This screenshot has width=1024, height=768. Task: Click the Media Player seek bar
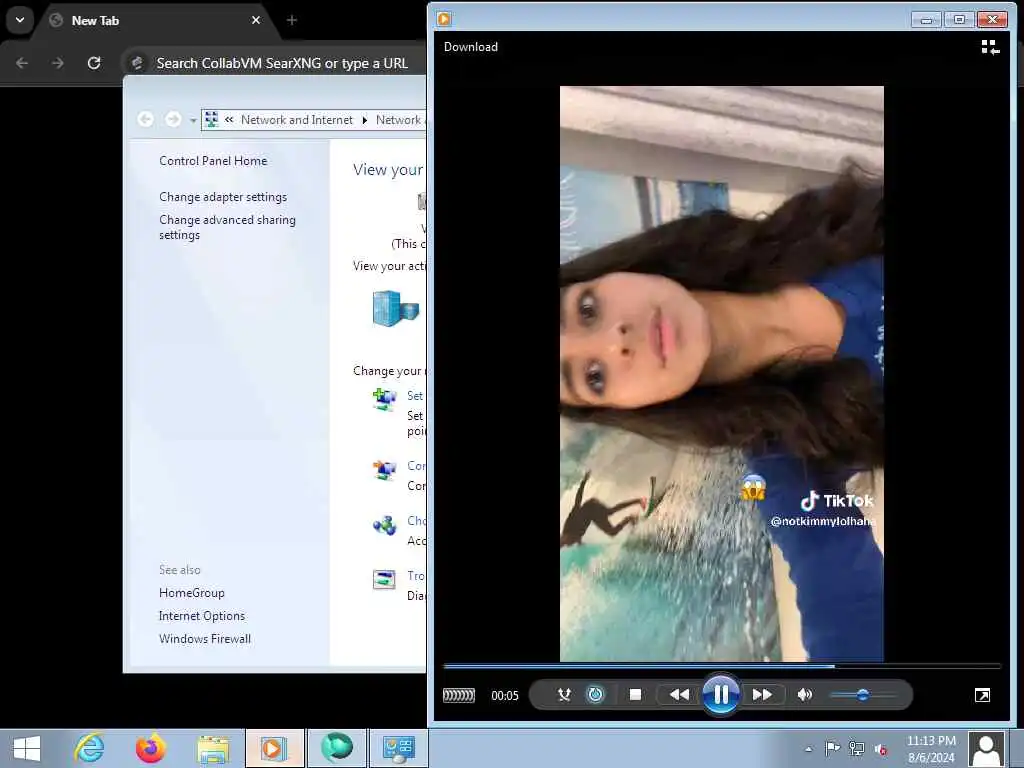coord(722,666)
